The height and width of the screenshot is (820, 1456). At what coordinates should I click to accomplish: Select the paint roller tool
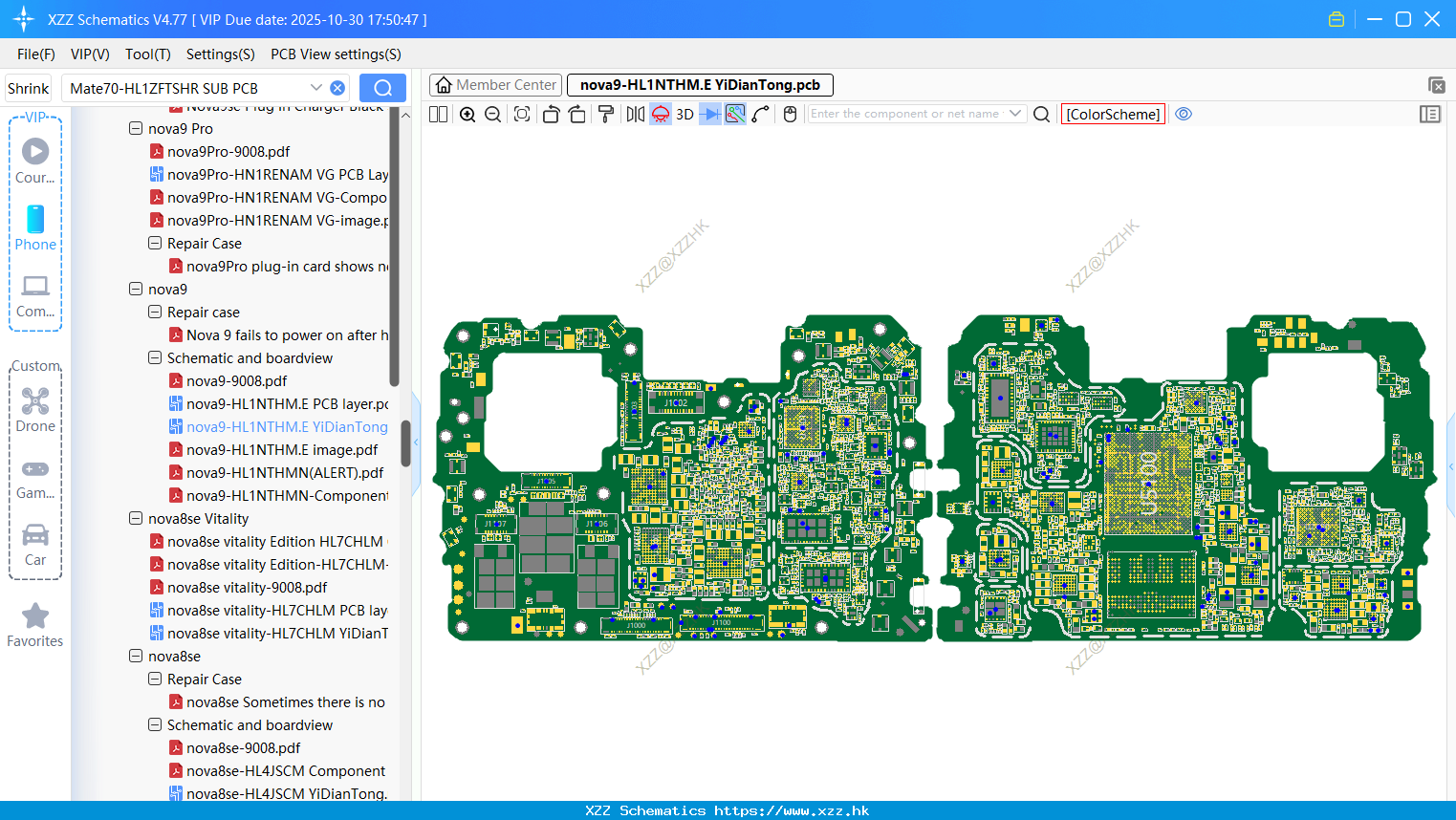pos(606,114)
